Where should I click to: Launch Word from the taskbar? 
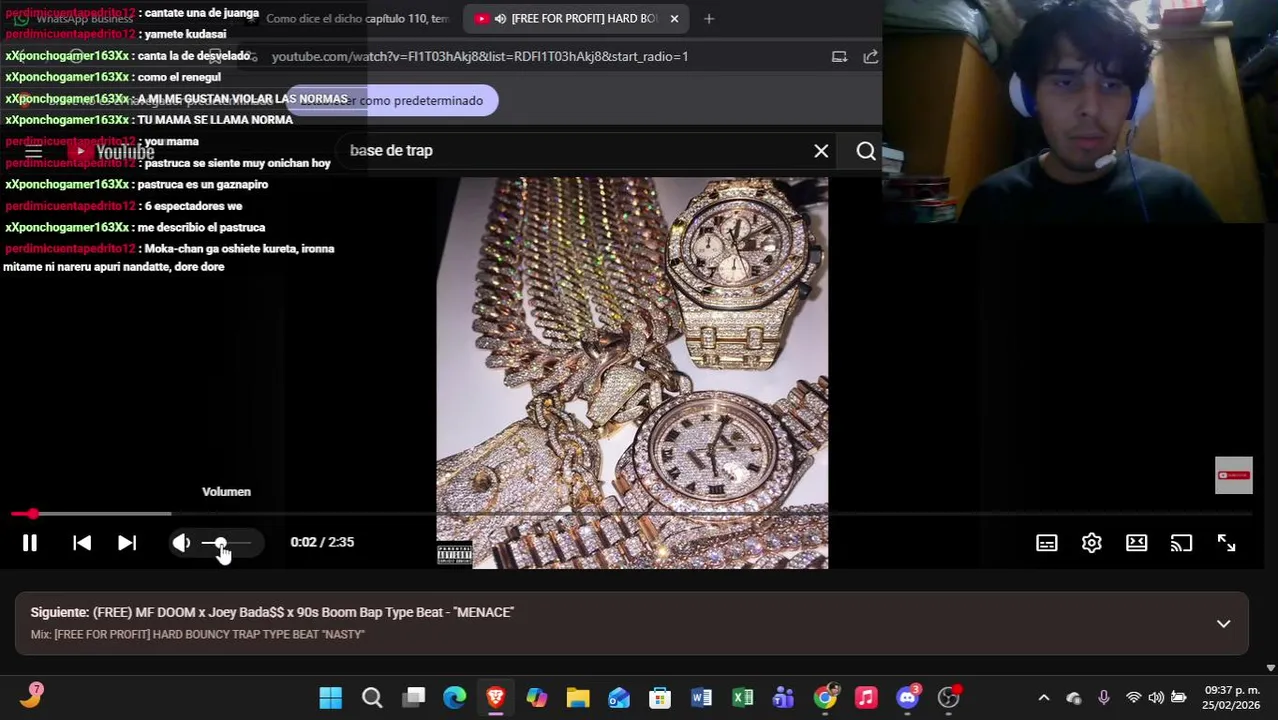coord(701,698)
